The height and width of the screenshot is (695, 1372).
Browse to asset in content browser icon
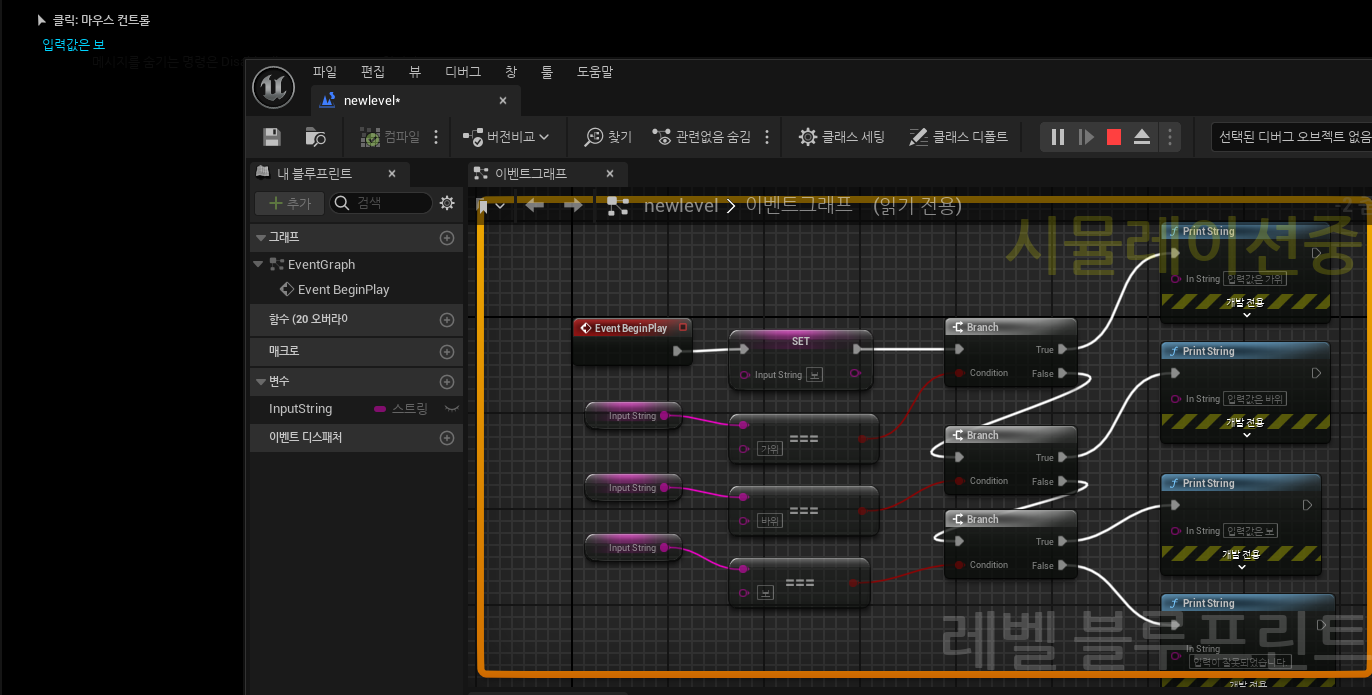pyautogui.click(x=316, y=137)
